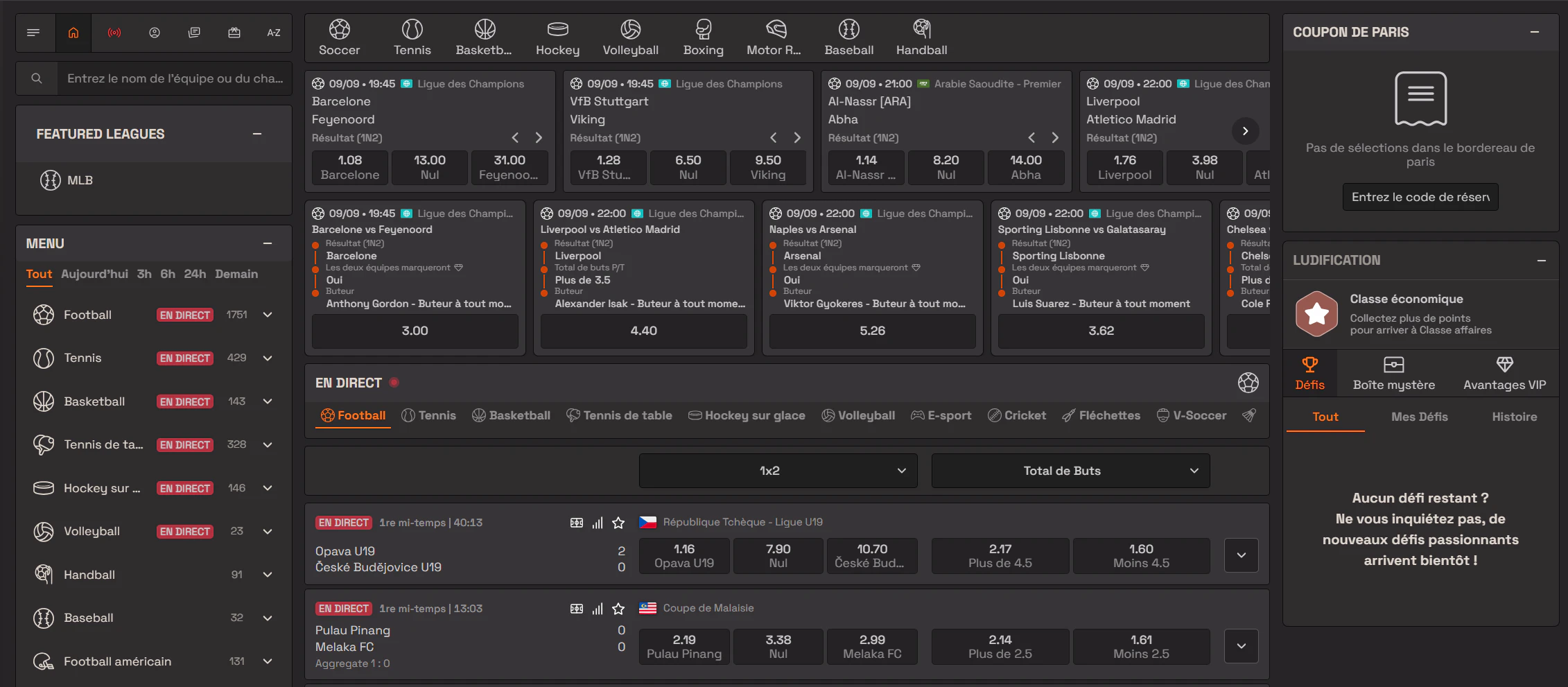Bet on Barcelone at 1.08
The width and height of the screenshot is (1568, 687).
(x=350, y=168)
